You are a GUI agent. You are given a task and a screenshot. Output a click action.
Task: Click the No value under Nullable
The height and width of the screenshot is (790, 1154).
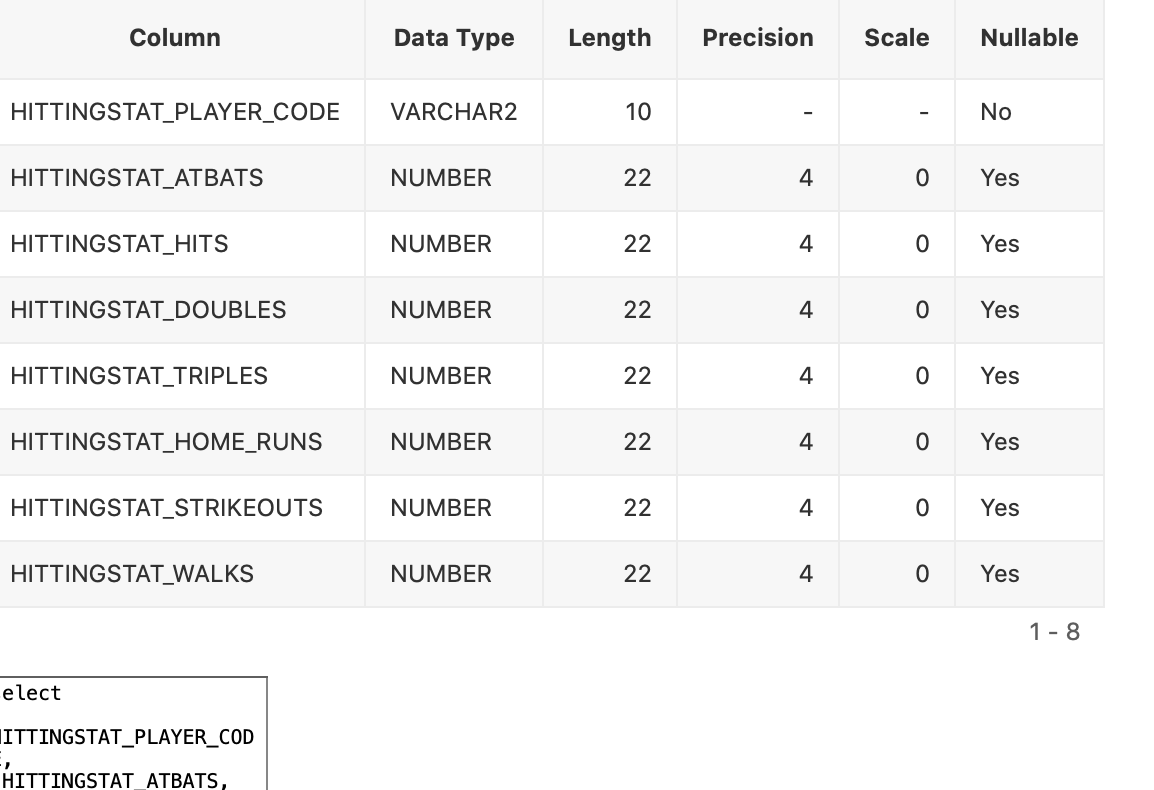coord(995,112)
